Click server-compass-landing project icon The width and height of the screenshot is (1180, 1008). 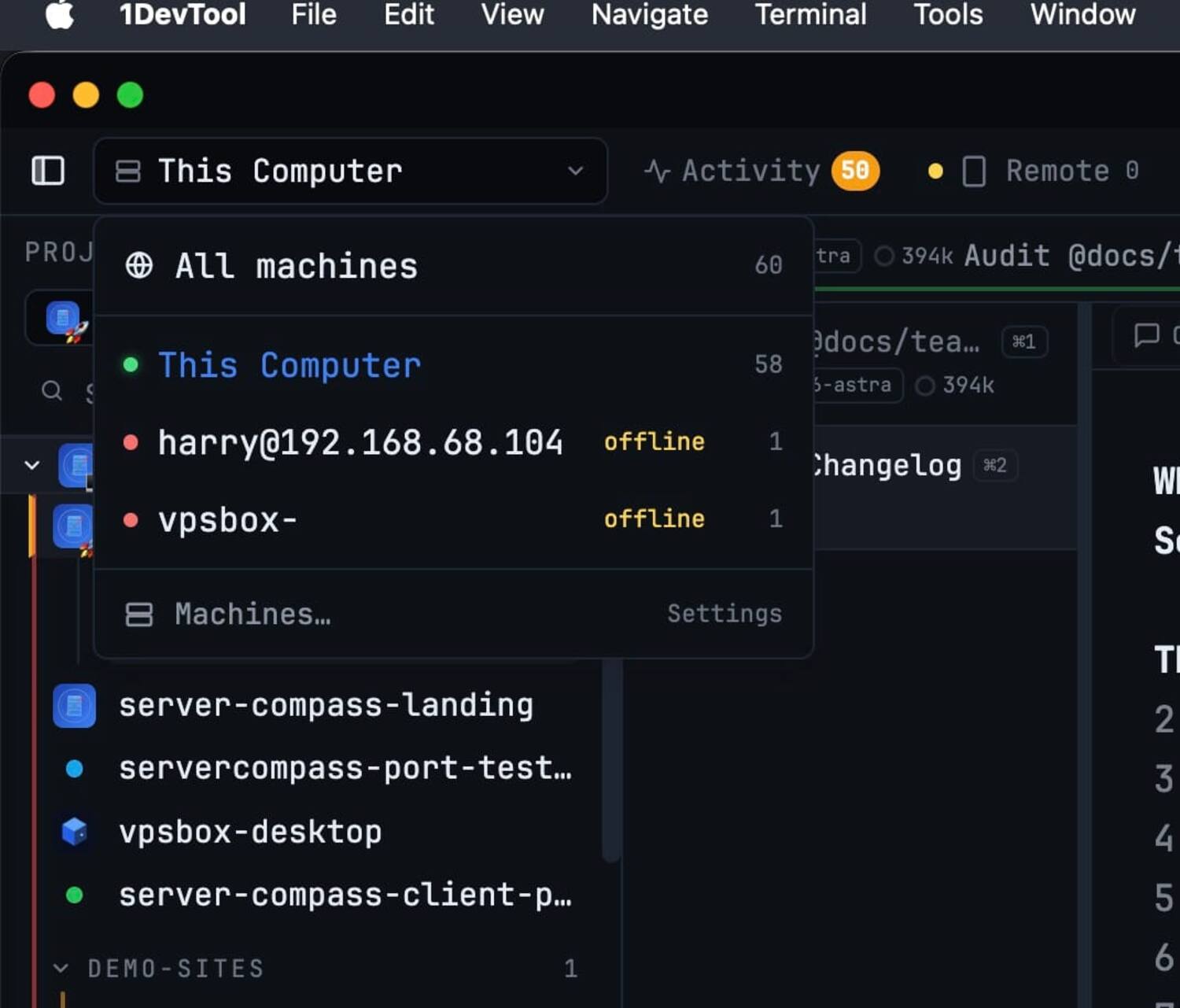click(x=75, y=706)
